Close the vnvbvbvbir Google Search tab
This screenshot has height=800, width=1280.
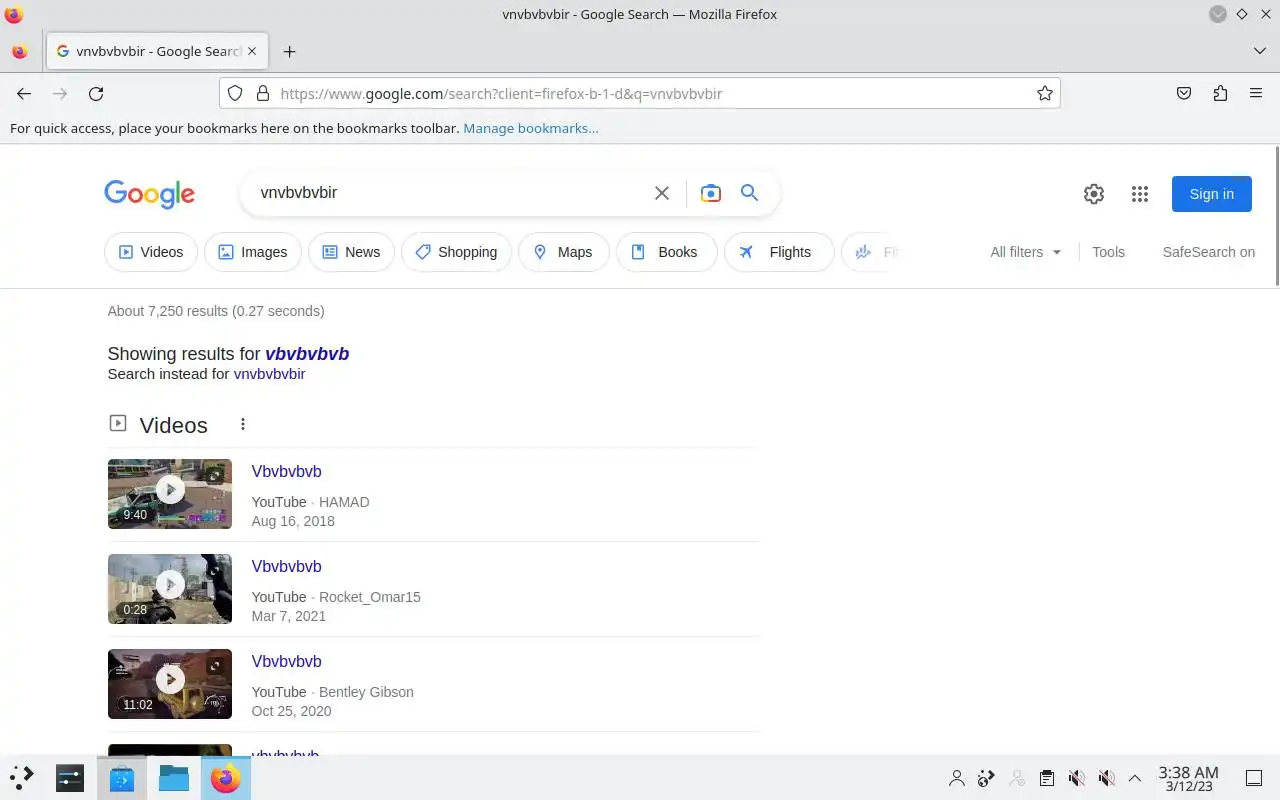pyautogui.click(x=252, y=51)
